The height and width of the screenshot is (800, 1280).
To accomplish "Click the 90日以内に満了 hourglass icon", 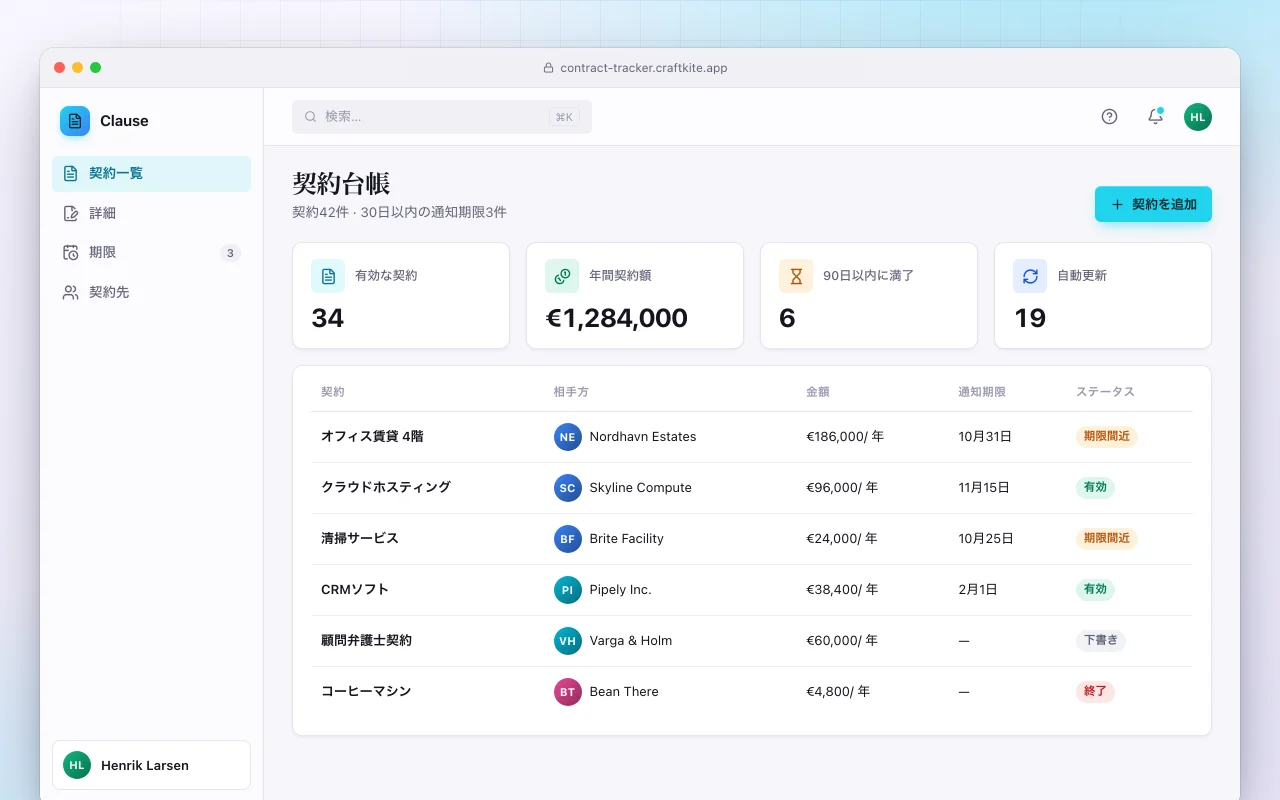I will [x=796, y=276].
